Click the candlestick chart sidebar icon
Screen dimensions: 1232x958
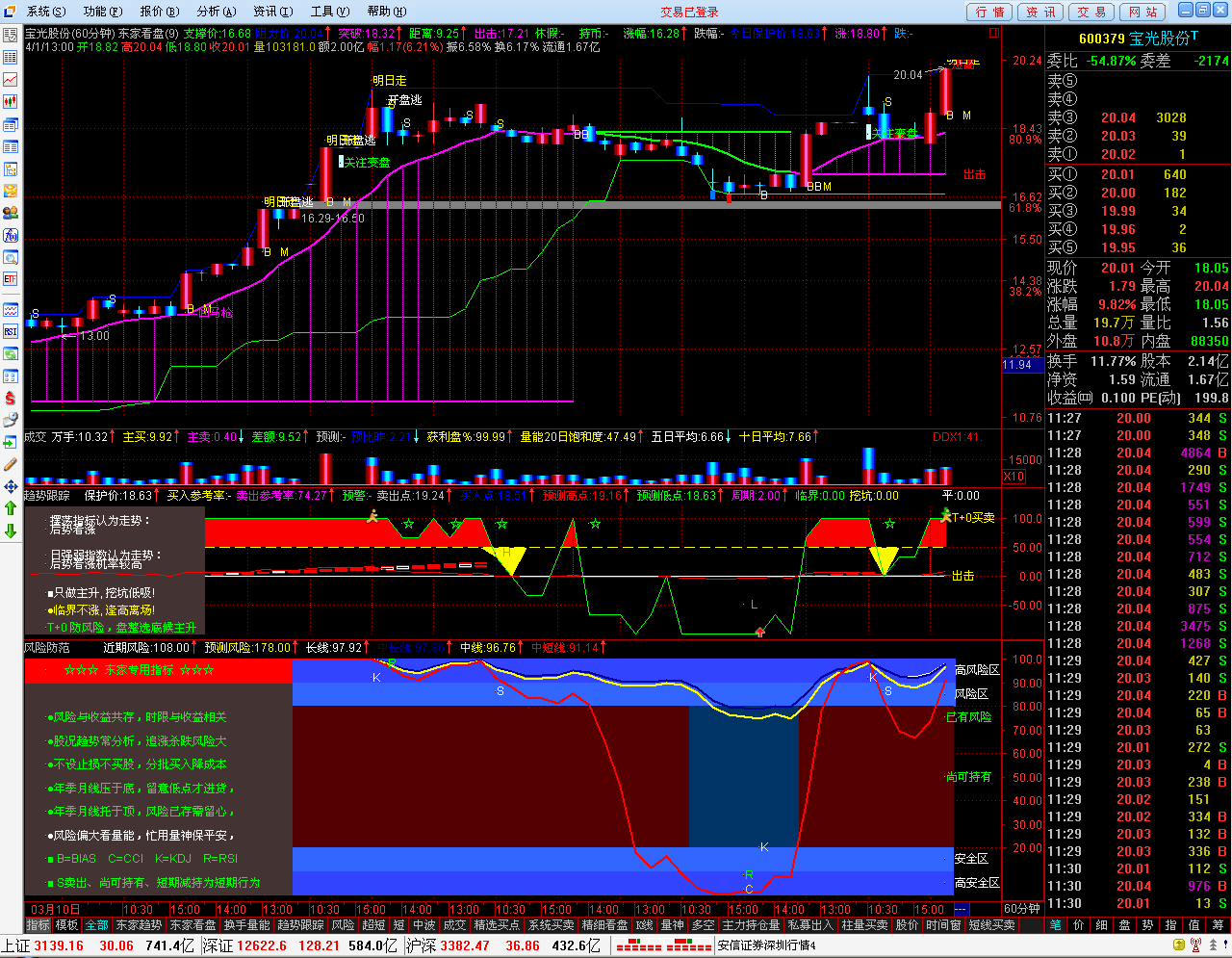click(11, 102)
